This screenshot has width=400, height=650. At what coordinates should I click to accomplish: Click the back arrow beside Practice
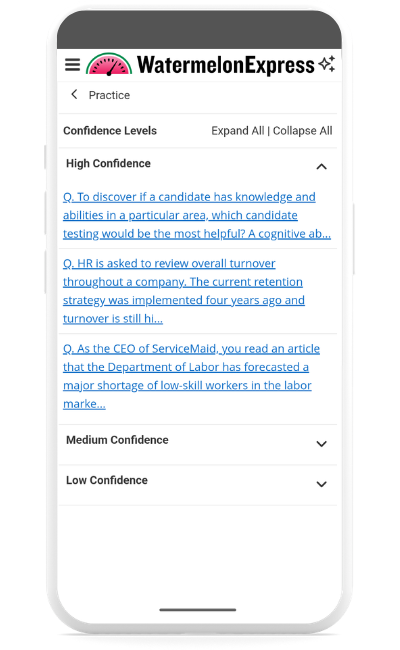click(x=74, y=95)
